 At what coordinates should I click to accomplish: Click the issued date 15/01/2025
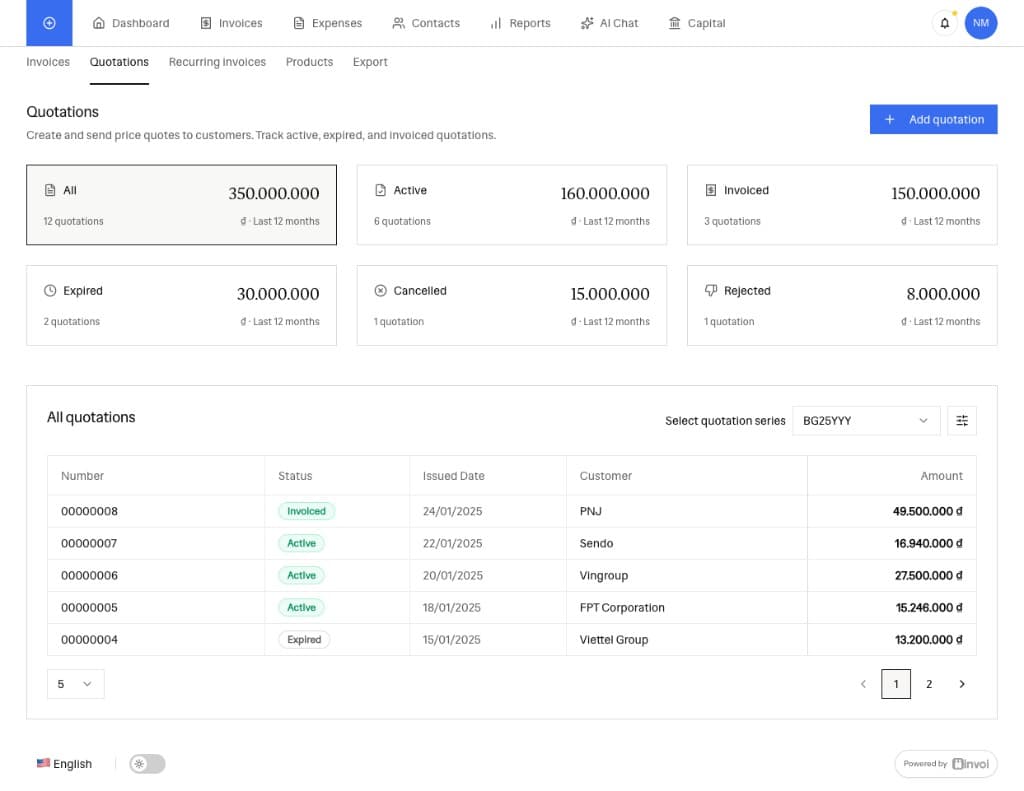(451, 639)
